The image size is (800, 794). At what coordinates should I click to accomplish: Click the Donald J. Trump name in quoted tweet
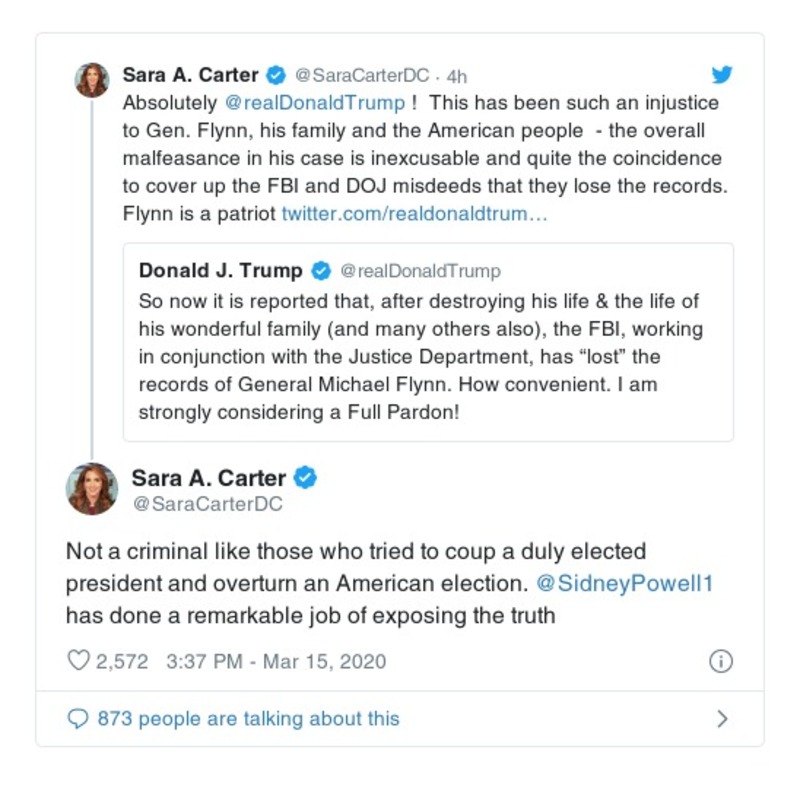point(220,271)
